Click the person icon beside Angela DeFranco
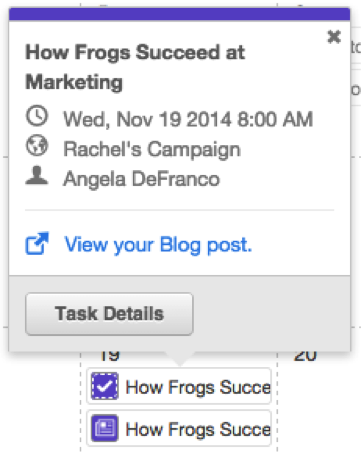361x454 pixels. pos(37,175)
